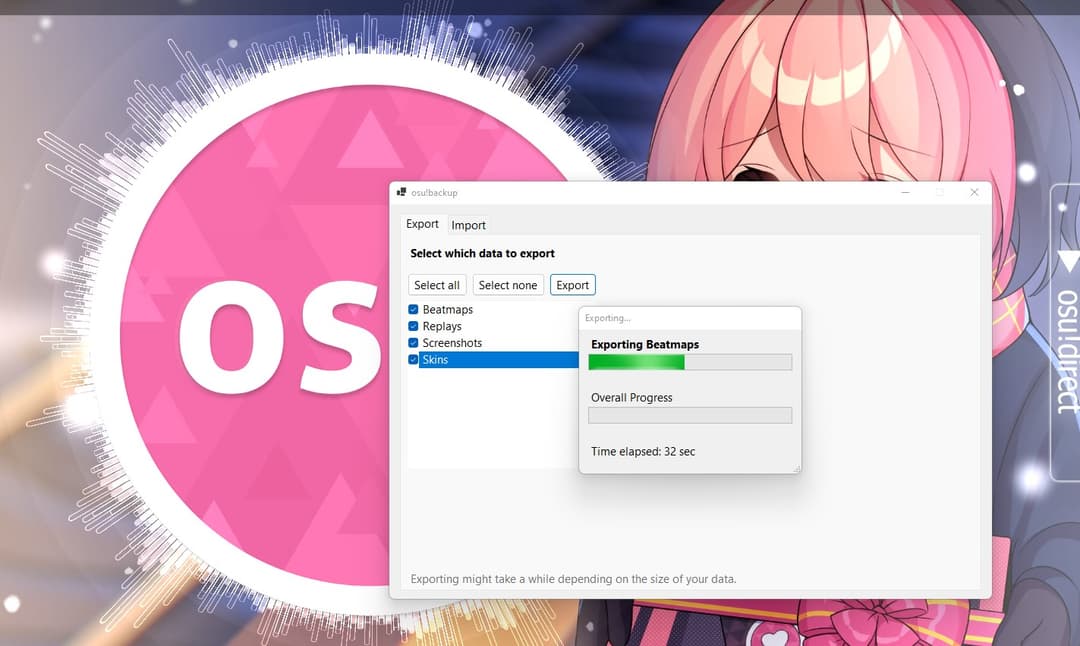Viewport: 1080px width, 646px height.
Task: Minimize the osu!backup window
Action: 905,192
